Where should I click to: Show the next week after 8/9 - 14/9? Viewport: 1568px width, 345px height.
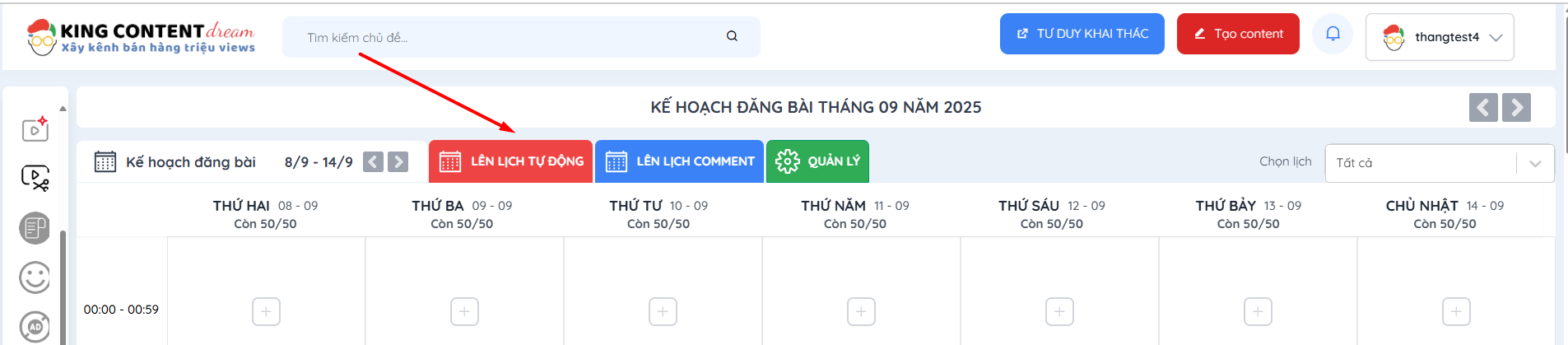pyautogui.click(x=398, y=161)
